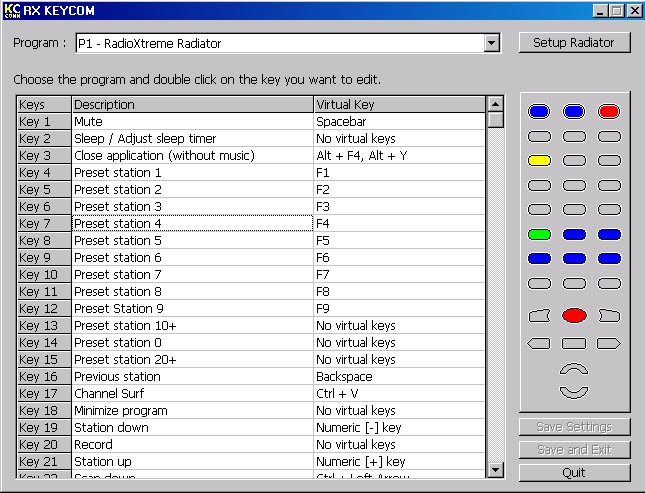Image resolution: width=645 pixels, height=493 pixels.
Task: Select the 'Preset station 20+' cell
Action: pos(193,359)
